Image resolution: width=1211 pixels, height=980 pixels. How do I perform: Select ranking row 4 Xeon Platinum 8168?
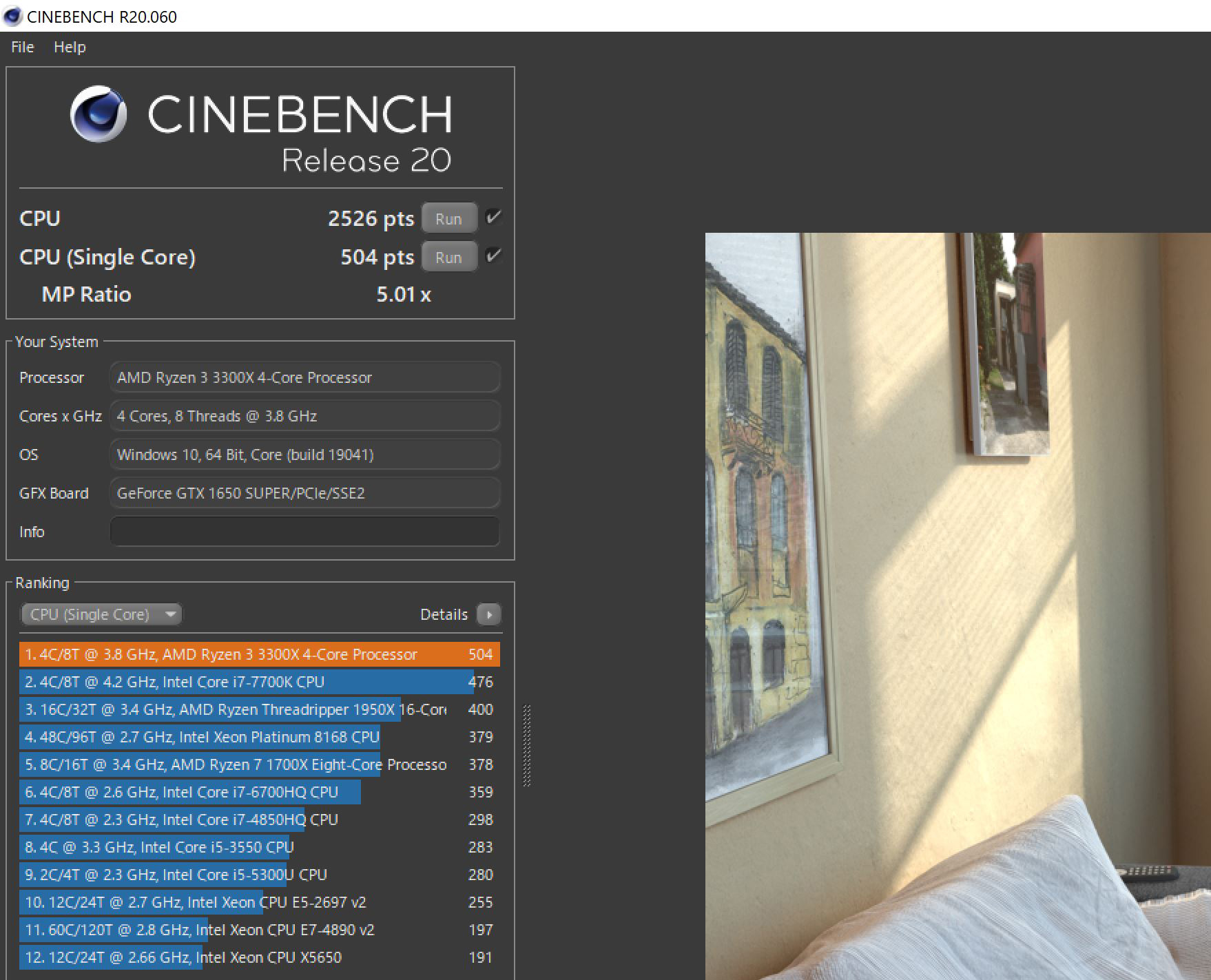pyautogui.click(x=260, y=737)
